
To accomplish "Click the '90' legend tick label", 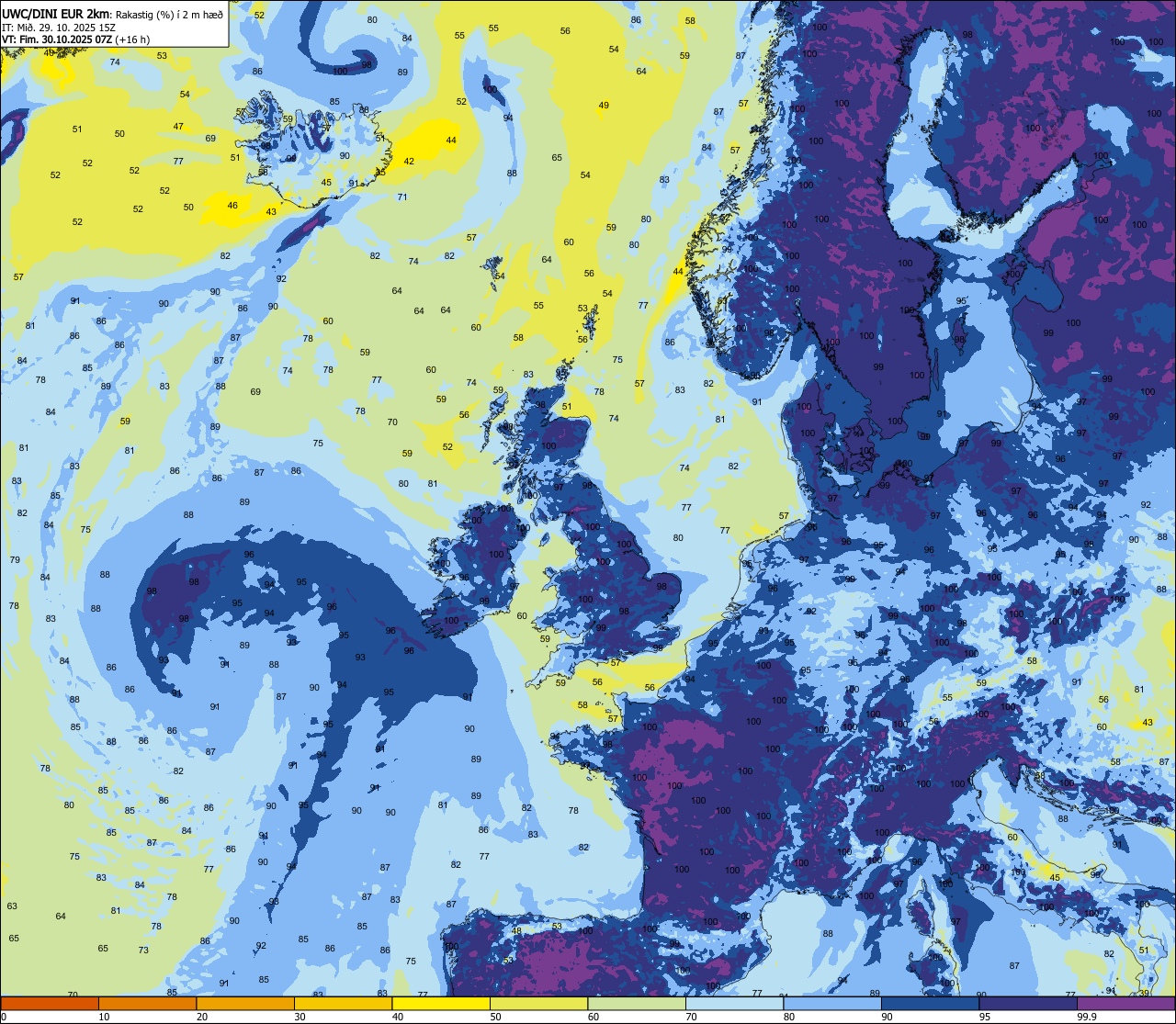I will [x=887, y=1017].
